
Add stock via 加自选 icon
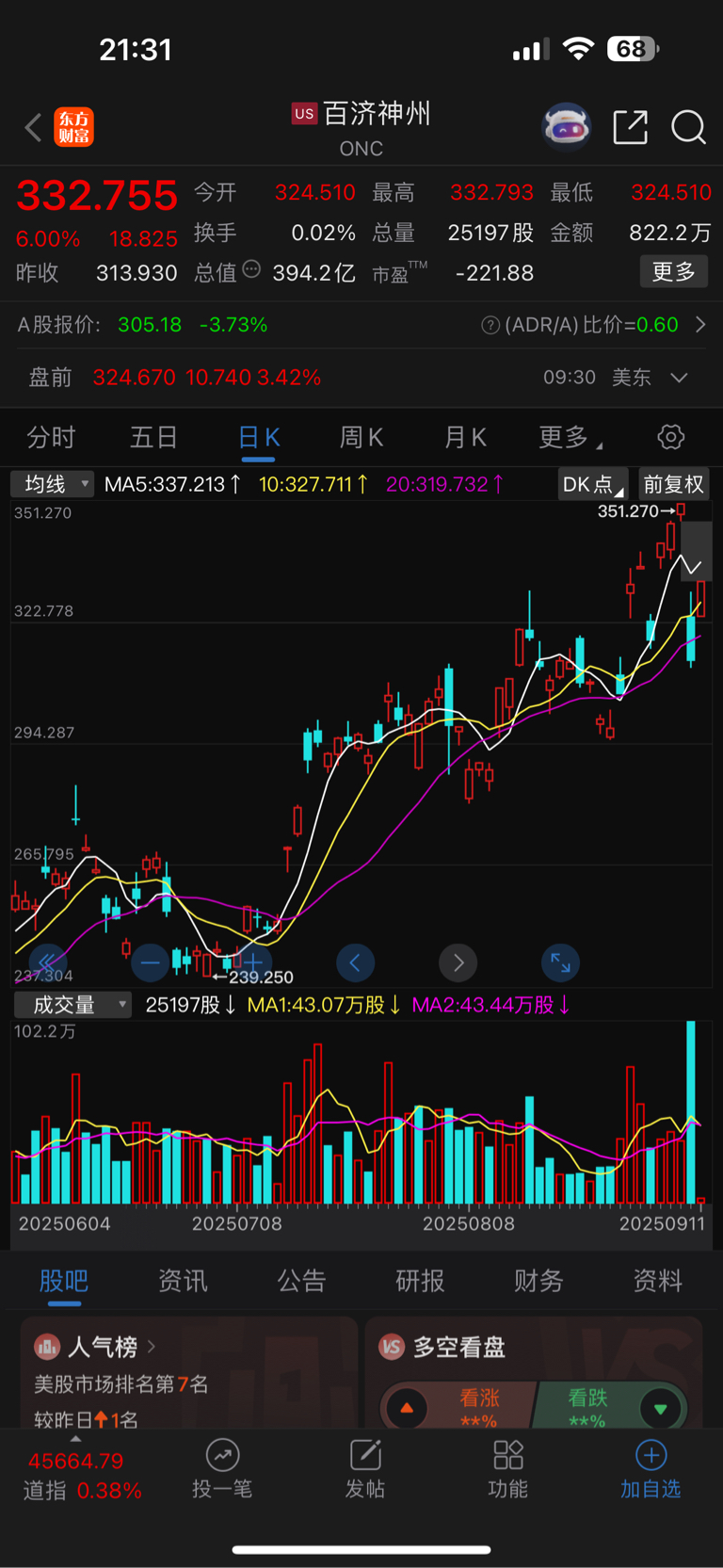tap(651, 1455)
